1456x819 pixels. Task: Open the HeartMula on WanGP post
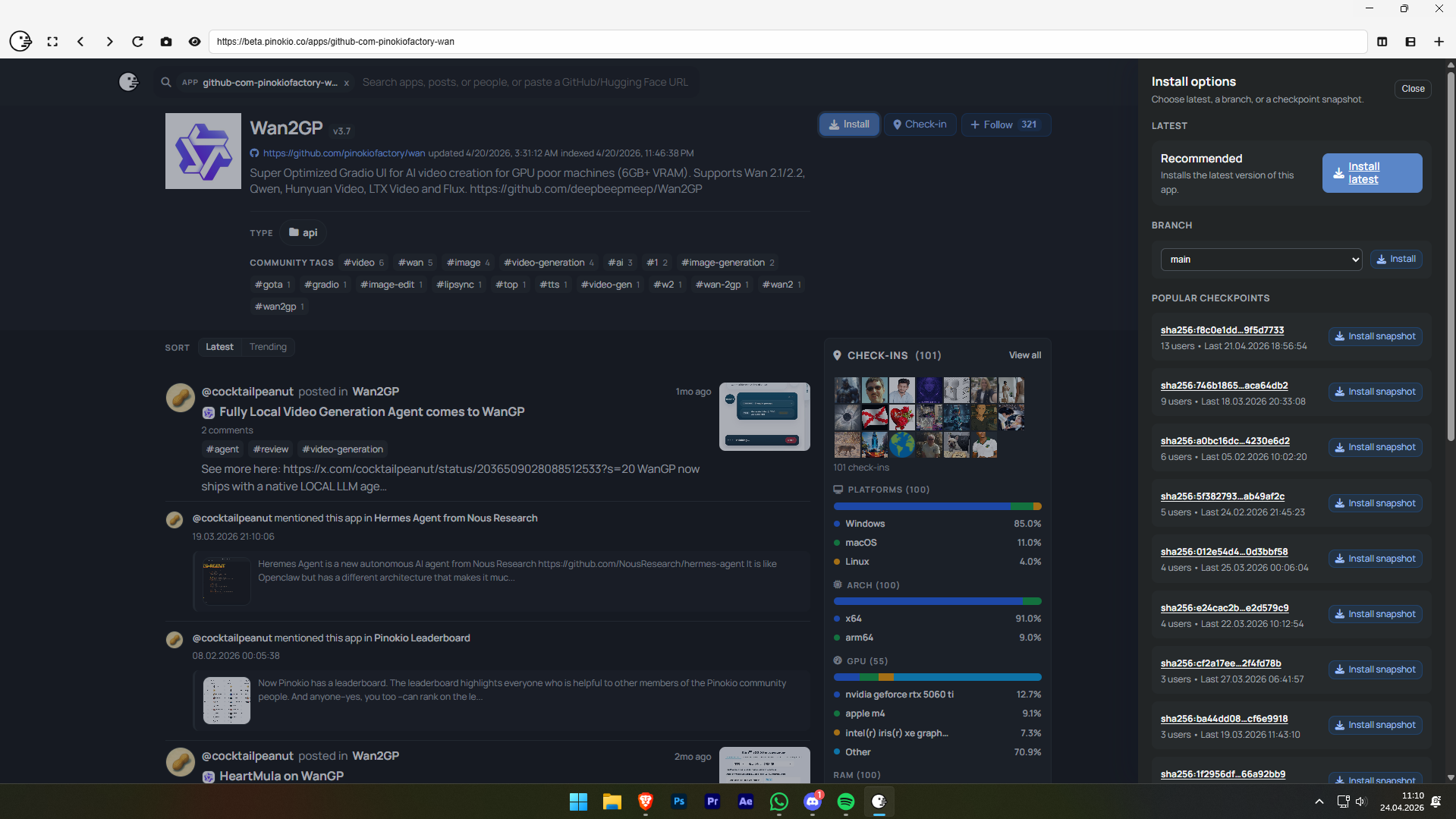[281, 776]
